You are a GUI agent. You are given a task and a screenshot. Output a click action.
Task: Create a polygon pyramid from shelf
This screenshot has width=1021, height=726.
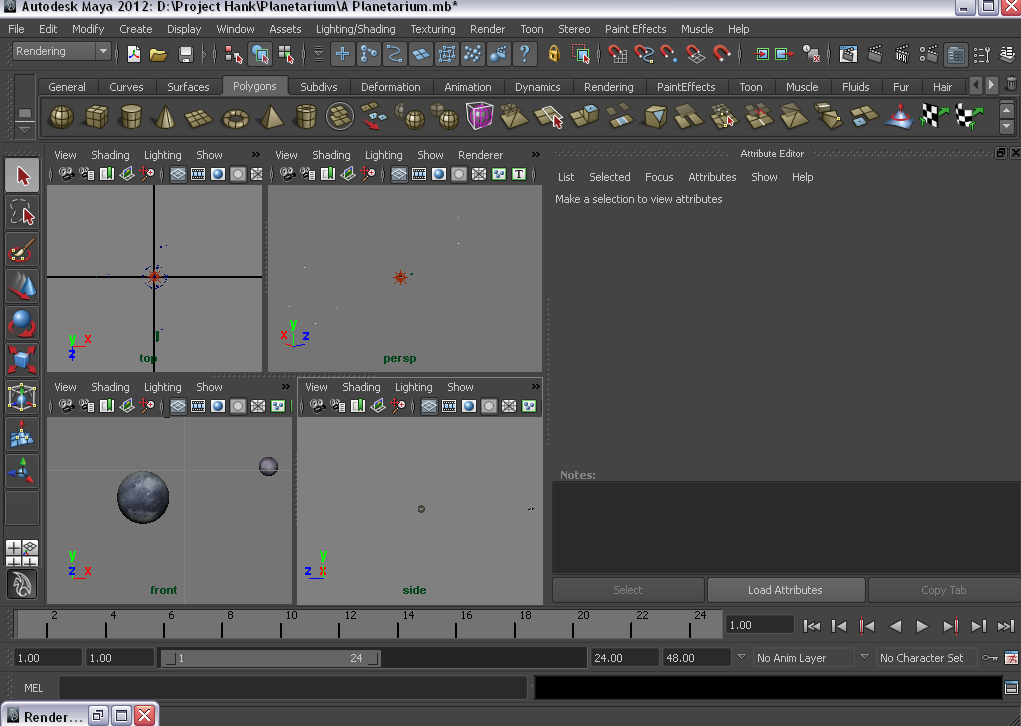coord(271,117)
